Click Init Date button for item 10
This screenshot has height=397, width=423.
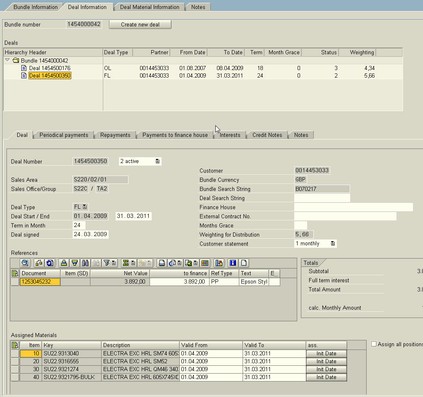coord(326,353)
